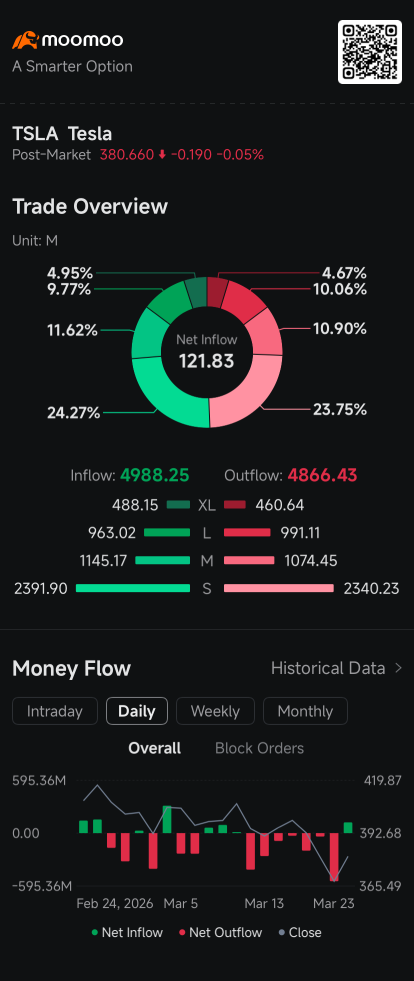Click the Net Inflow 121.83 center value

pyautogui.click(x=207, y=361)
